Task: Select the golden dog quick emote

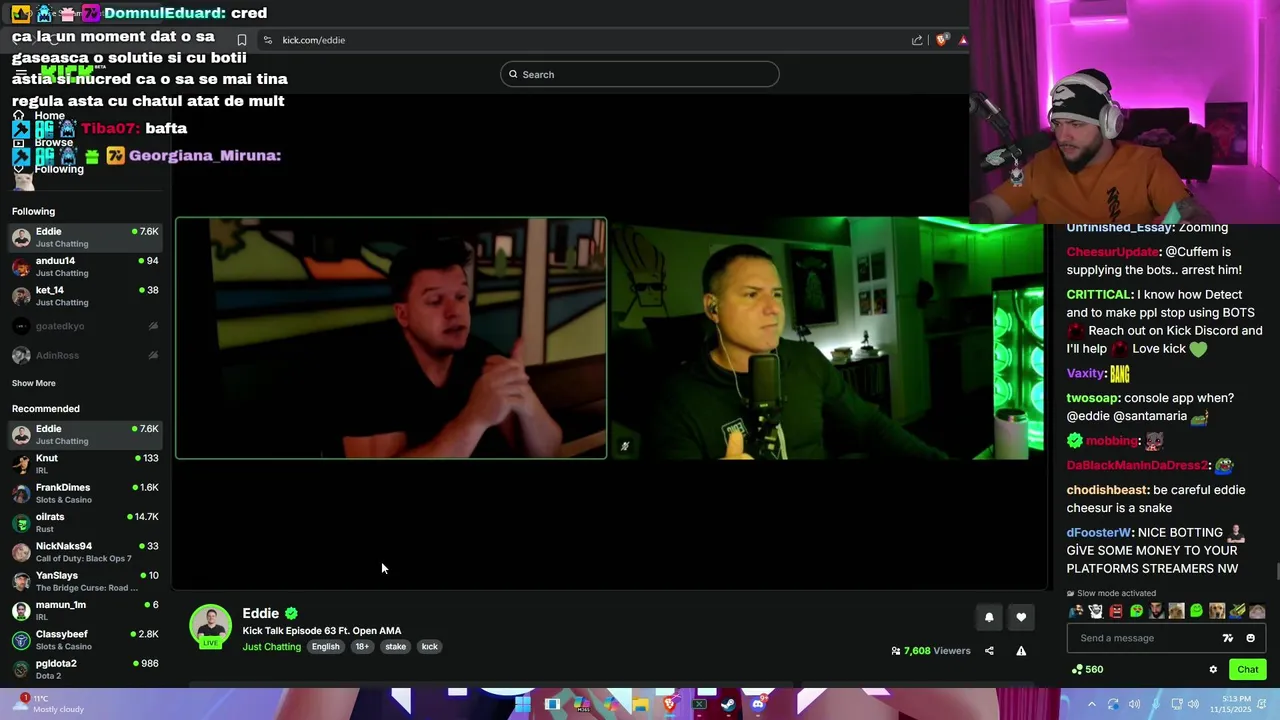Action: (1217, 611)
